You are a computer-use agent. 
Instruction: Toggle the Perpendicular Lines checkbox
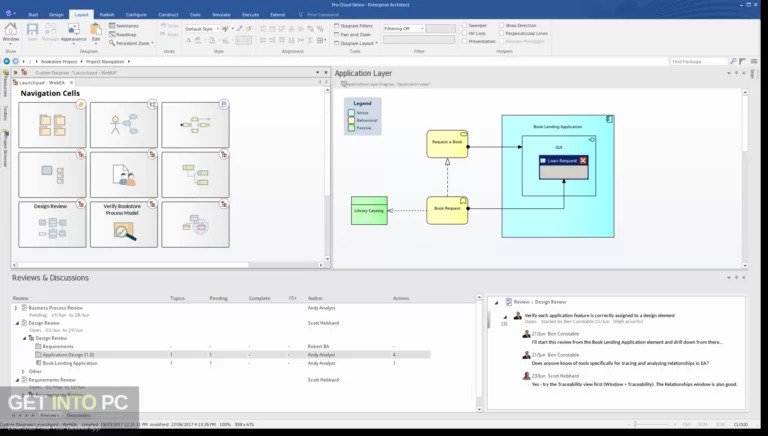click(502, 33)
